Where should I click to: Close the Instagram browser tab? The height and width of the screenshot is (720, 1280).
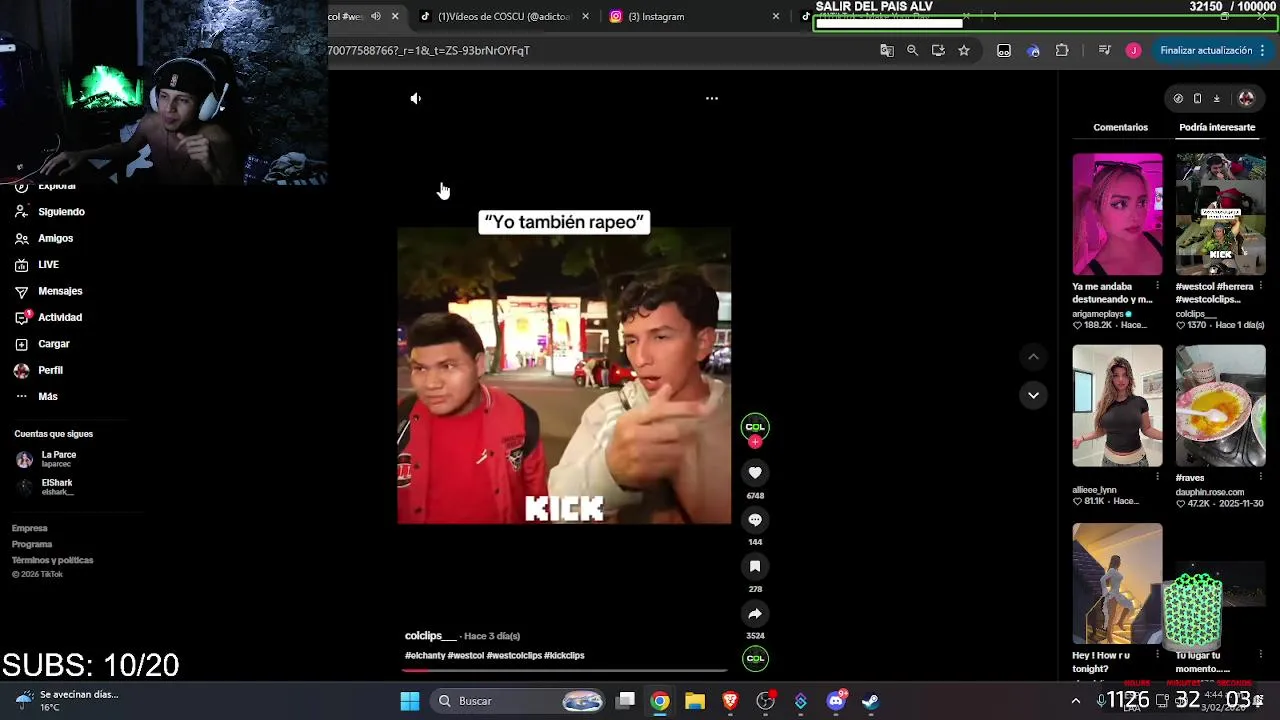point(776,16)
